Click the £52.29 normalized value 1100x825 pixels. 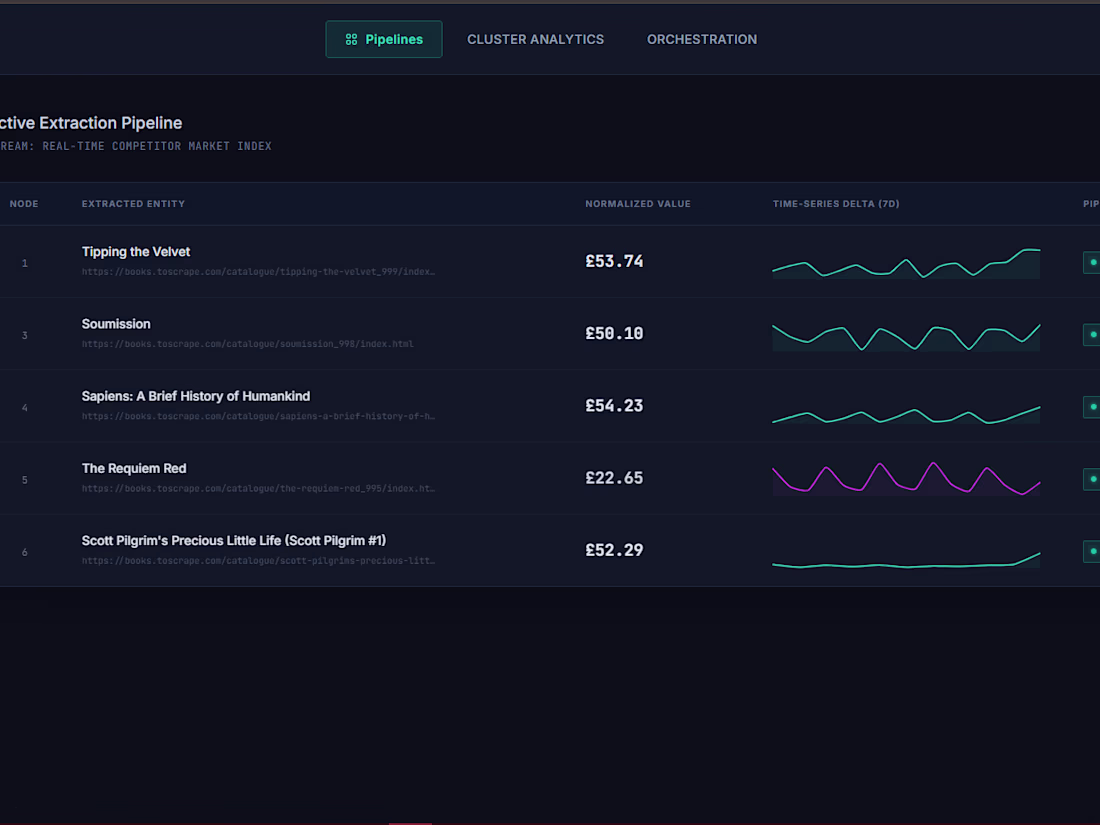615,551
